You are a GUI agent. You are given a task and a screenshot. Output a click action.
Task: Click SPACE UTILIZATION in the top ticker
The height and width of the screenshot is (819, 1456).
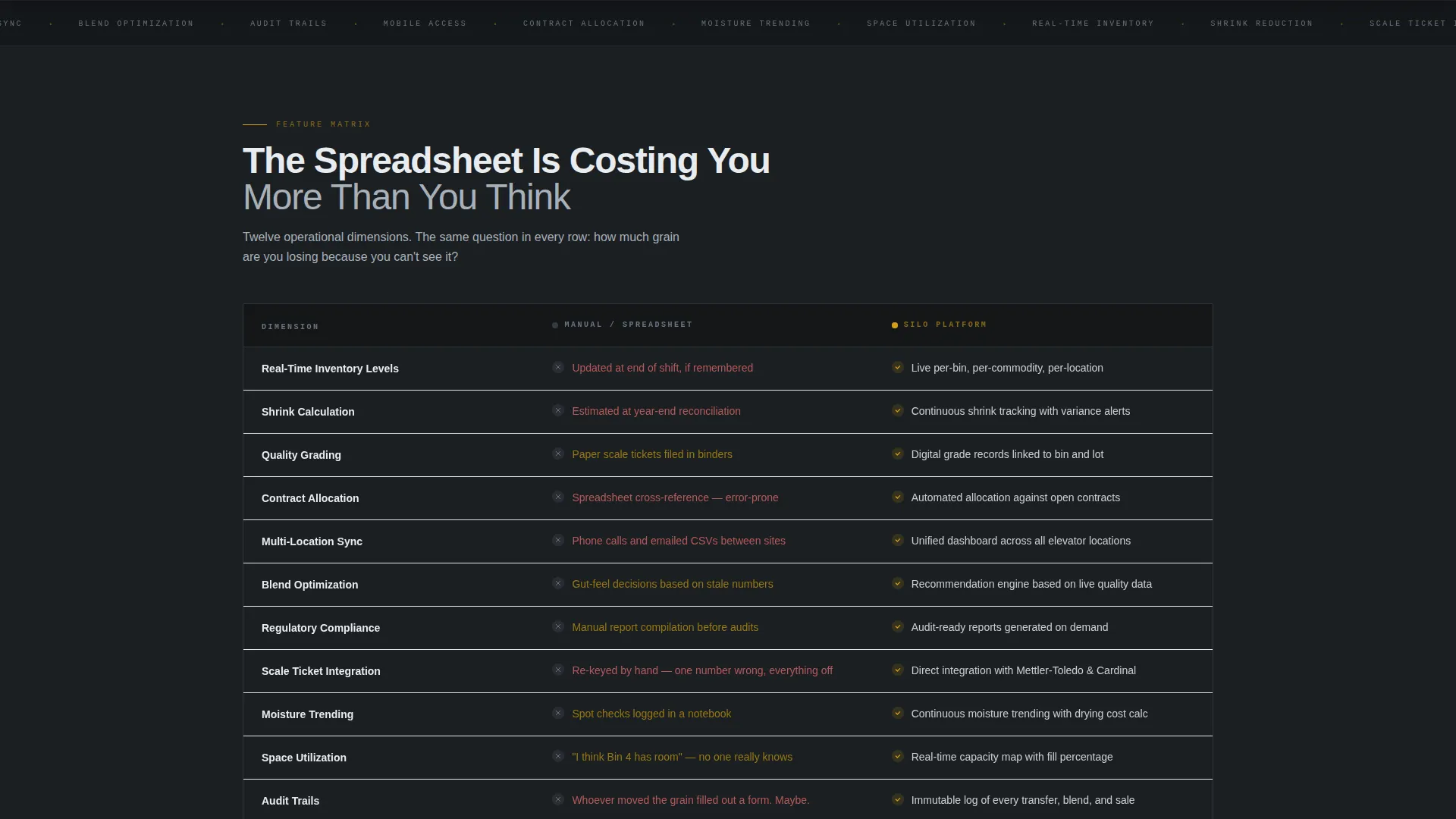tap(922, 24)
